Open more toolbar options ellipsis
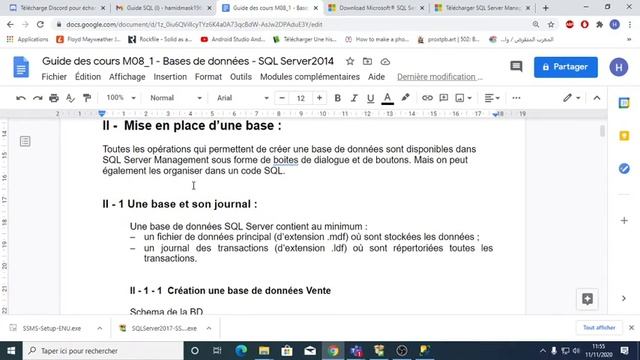 516,98
